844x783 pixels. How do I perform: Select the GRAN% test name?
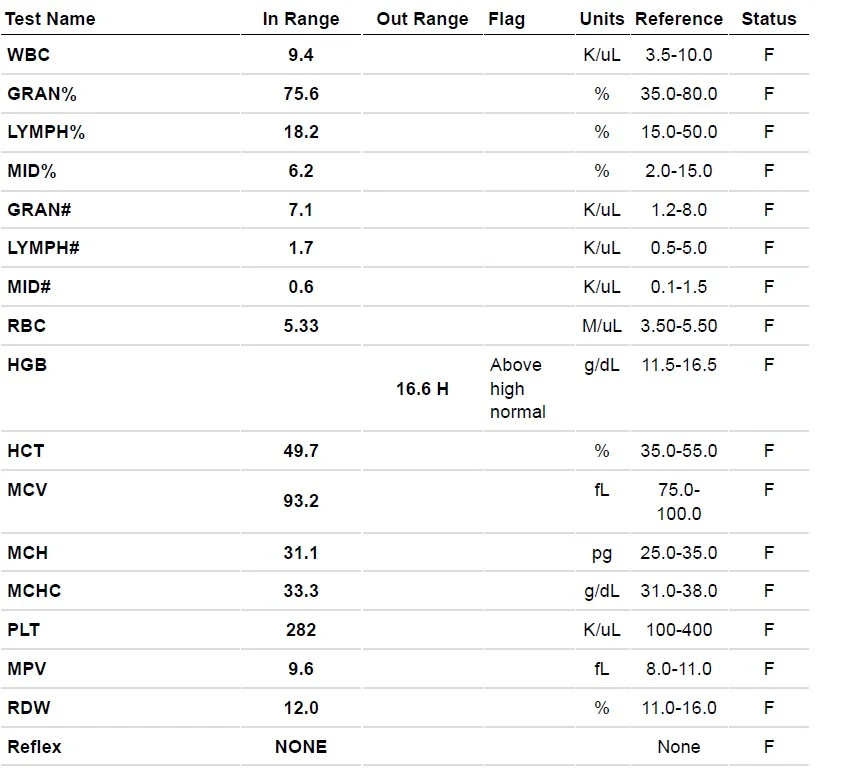[42, 94]
